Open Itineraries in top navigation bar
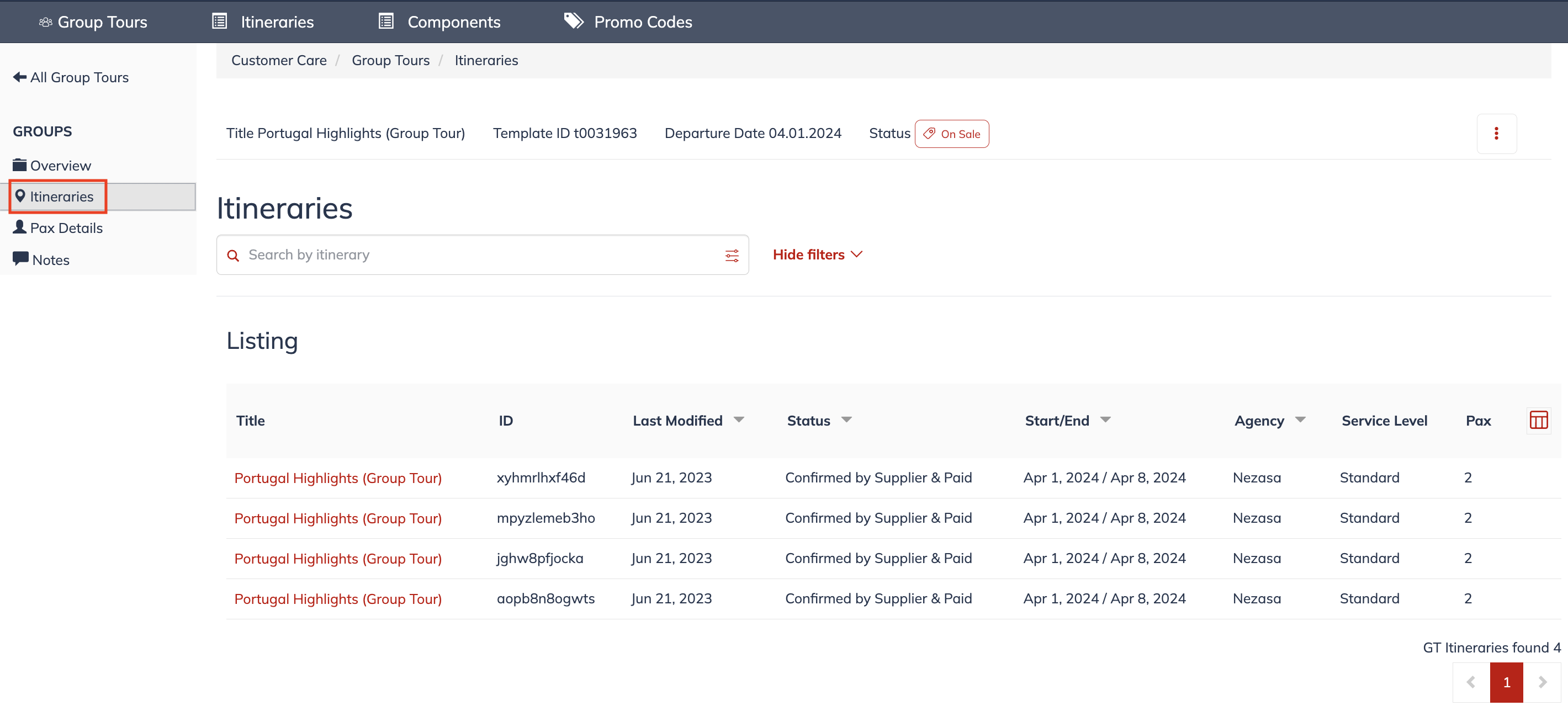 click(x=262, y=22)
